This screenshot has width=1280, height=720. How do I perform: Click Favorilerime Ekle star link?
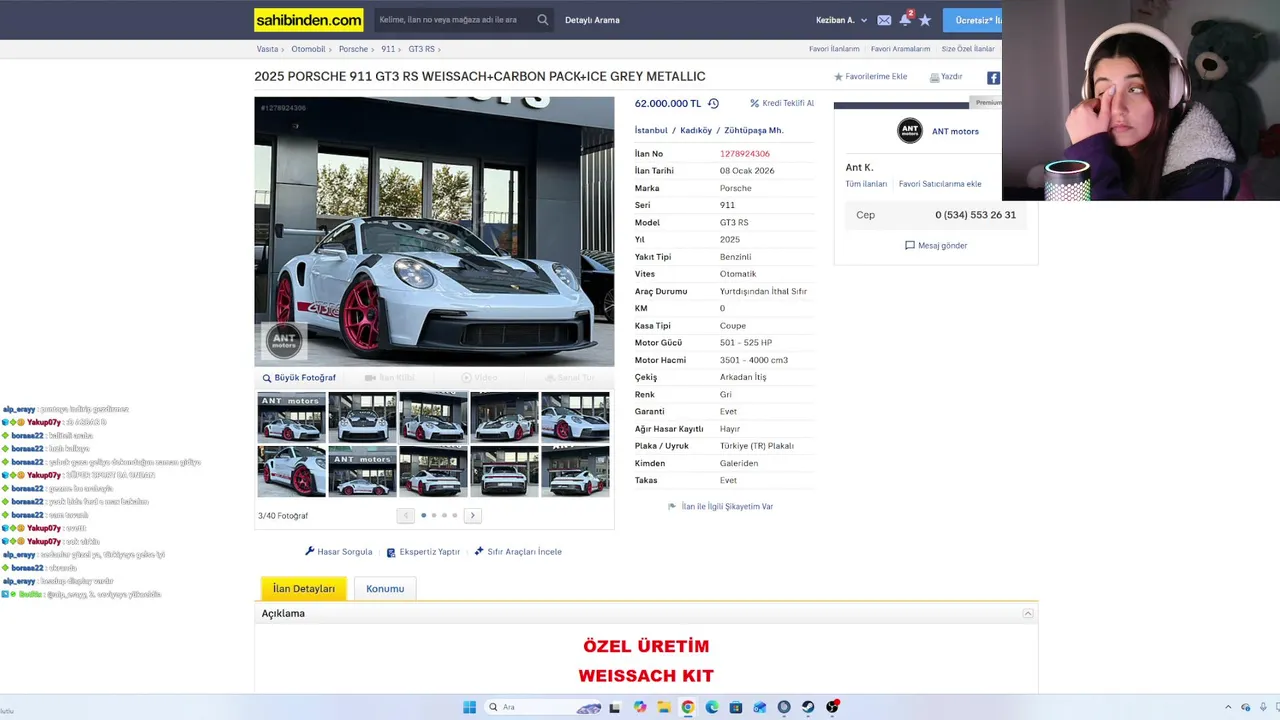click(x=871, y=77)
